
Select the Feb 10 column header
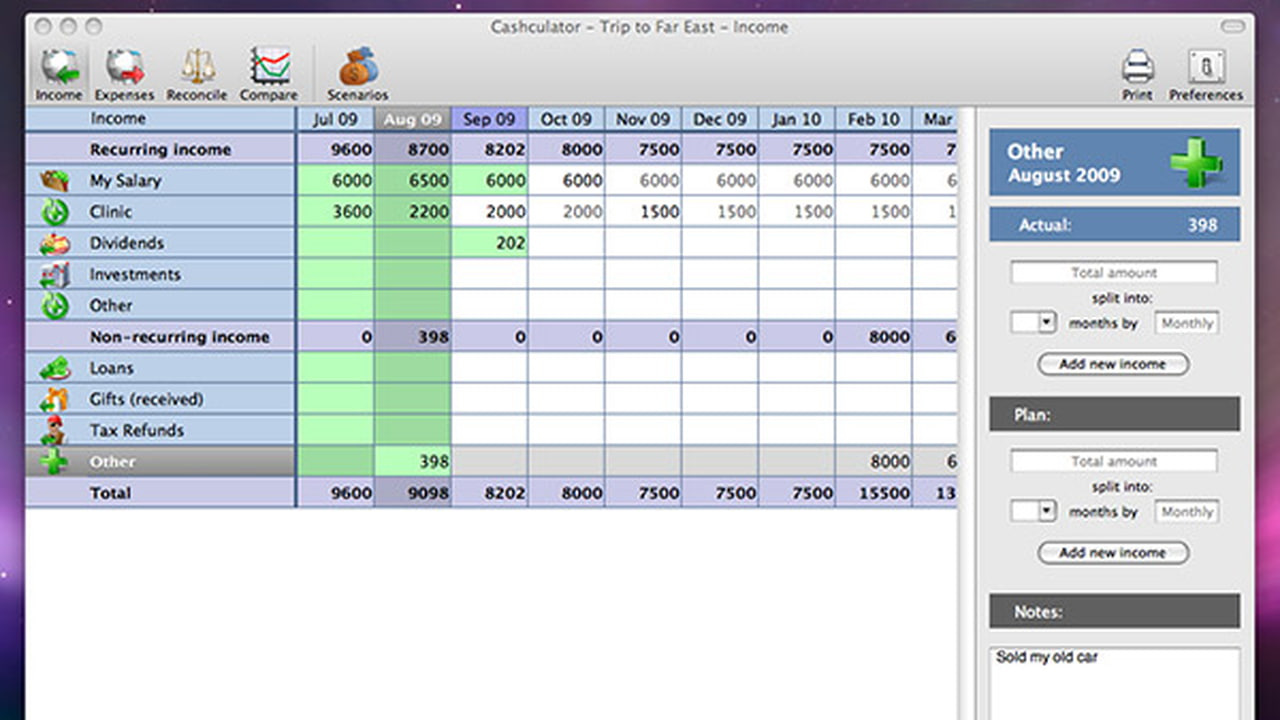pyautogui.click(x=874, y=119)
